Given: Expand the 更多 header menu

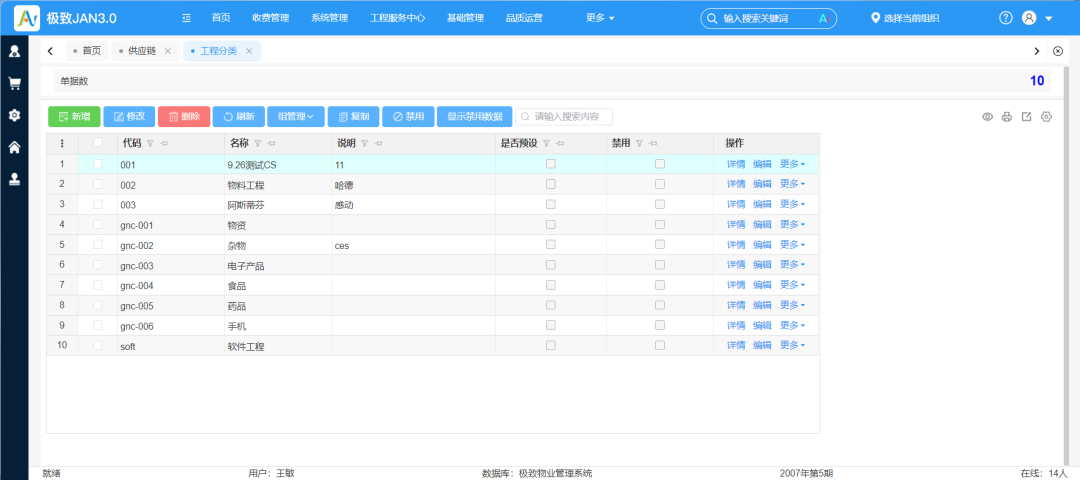Looking at the screenshot, I should tap(600, 18).
